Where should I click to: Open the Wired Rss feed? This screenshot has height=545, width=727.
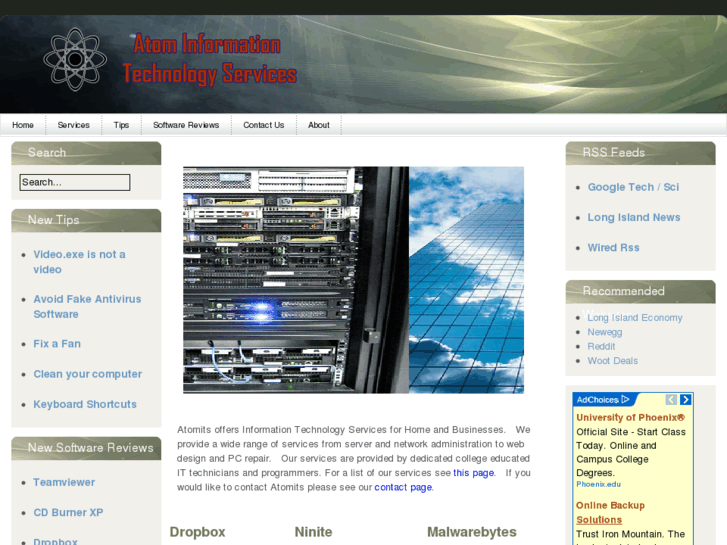(x=613, y=248)
